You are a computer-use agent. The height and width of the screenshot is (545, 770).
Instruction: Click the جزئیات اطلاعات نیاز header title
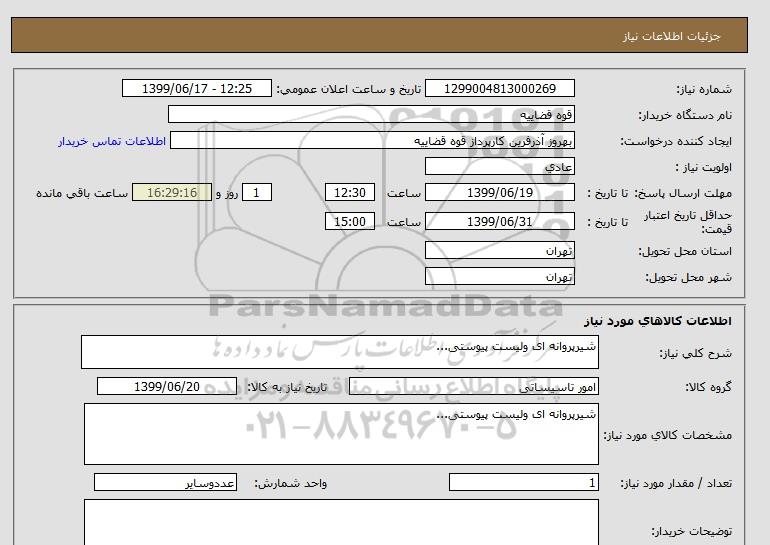click(x=671, y=36)
